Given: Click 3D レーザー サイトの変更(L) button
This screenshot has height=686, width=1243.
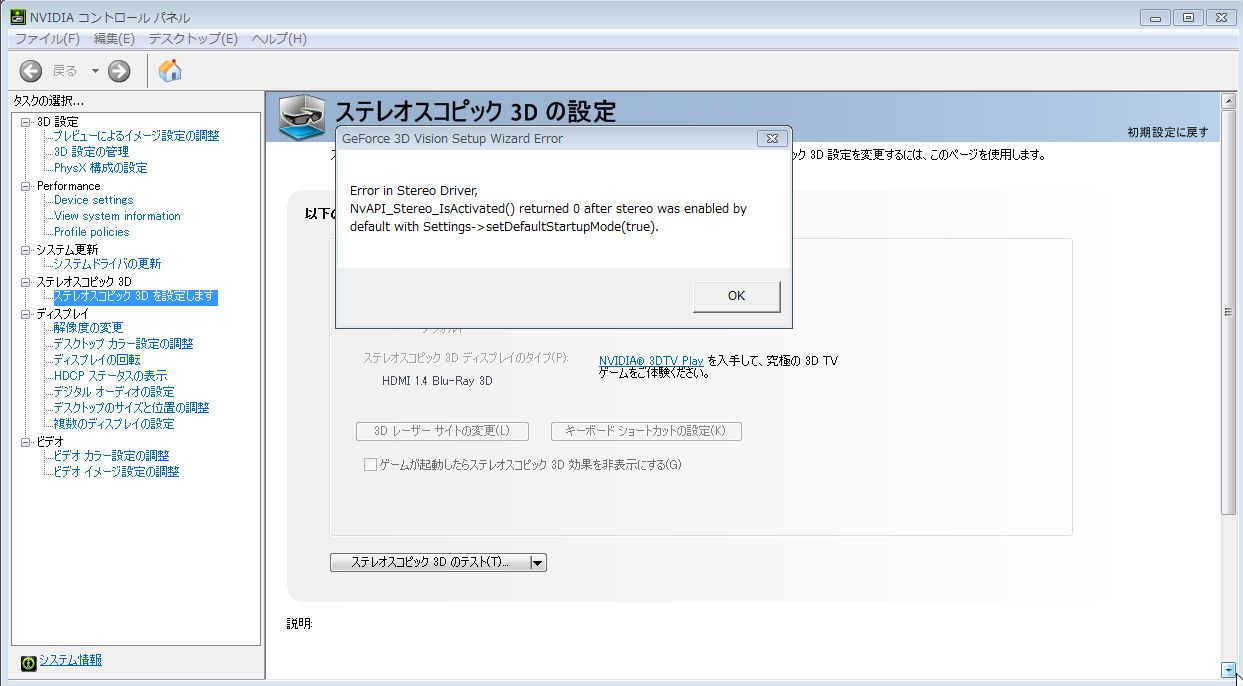Looking at the screenshot, I should pyautogui.click(x=441, y=431).
